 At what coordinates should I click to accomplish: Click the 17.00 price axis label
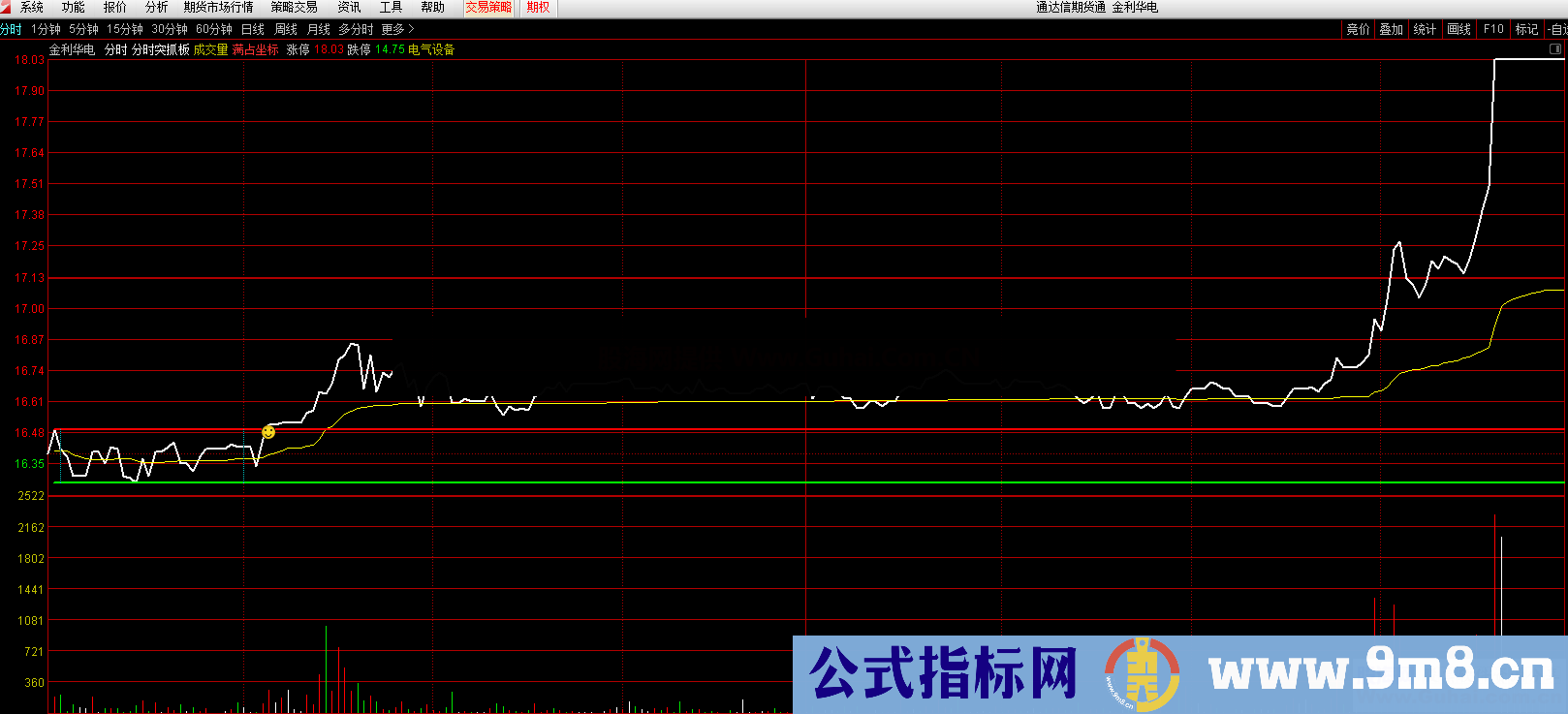pyautogui.click(x=29, y=309)
